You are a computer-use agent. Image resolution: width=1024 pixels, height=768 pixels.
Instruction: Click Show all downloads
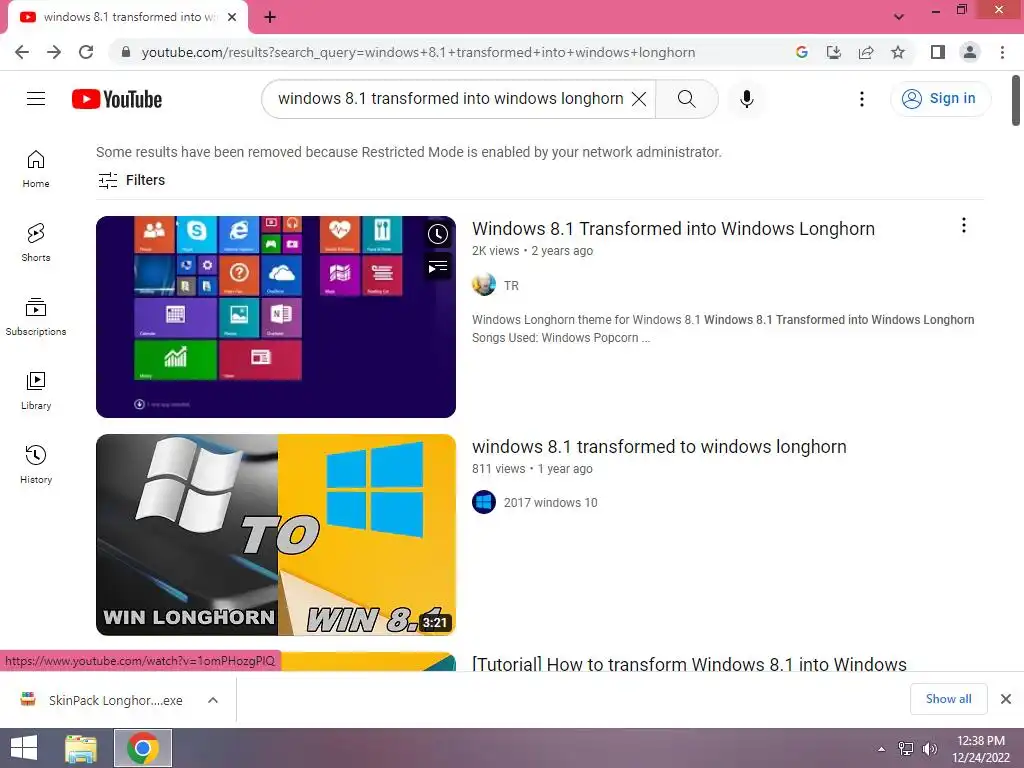click(948, 699)
